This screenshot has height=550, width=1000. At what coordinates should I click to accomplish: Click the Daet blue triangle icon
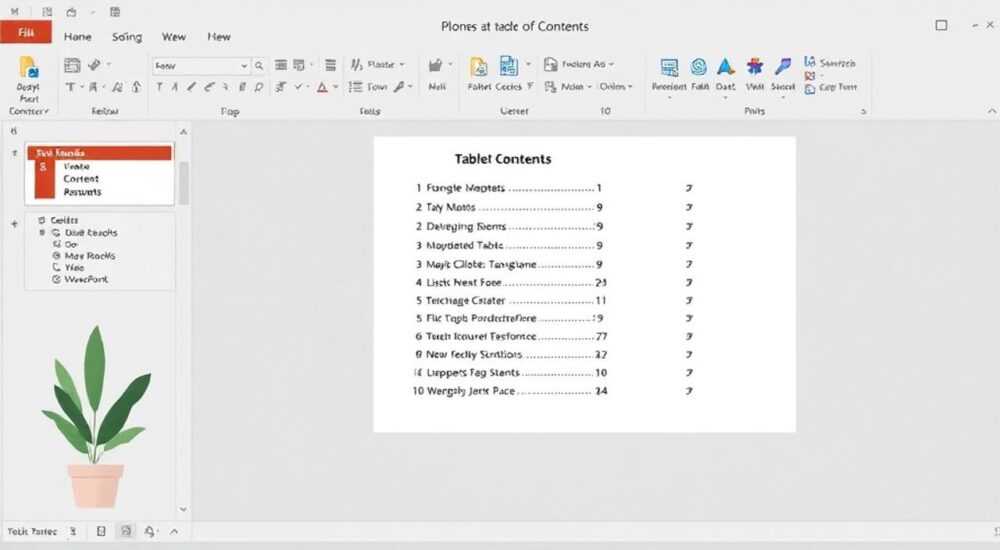click(725, 66)
